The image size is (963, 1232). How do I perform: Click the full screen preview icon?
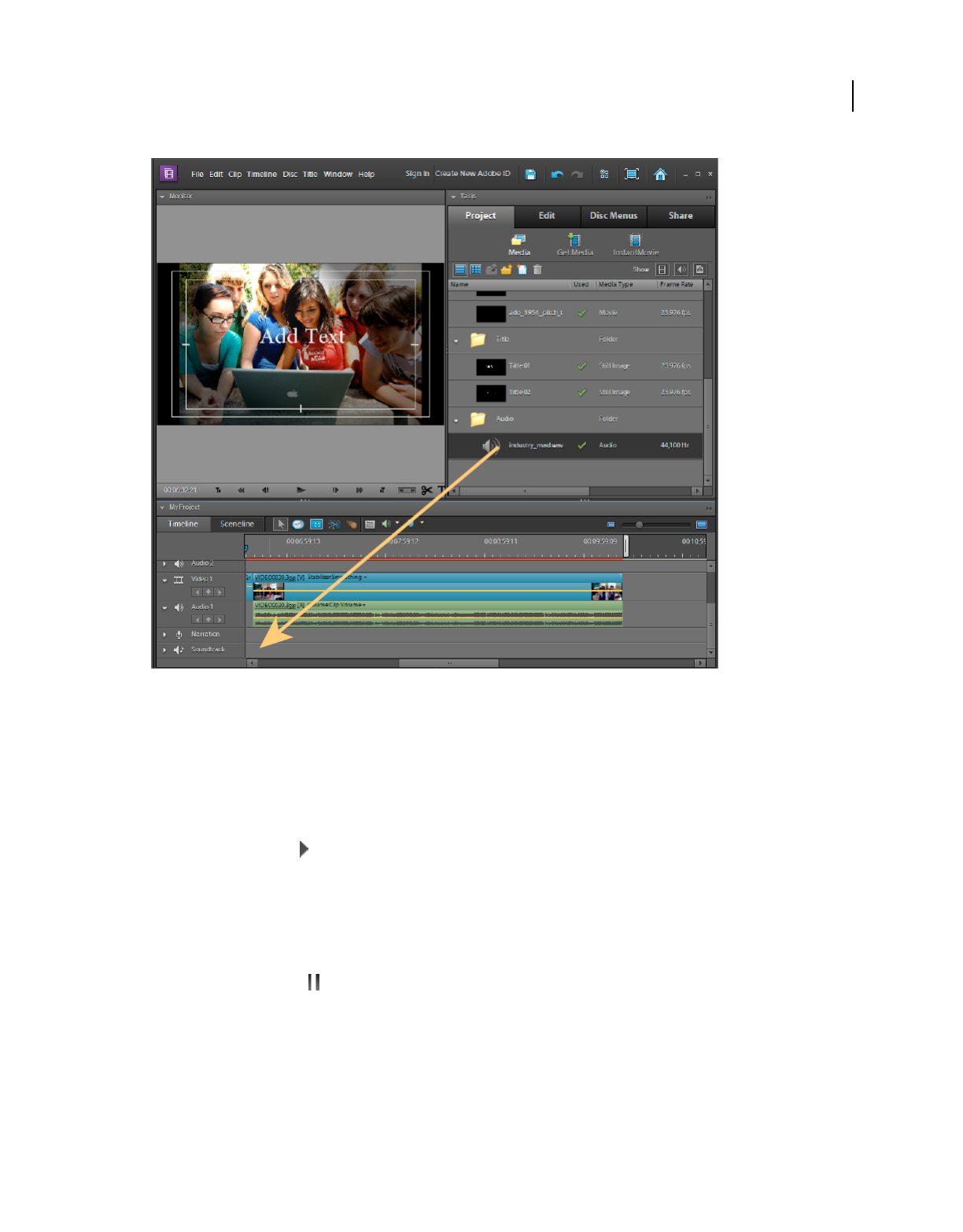point(632,174)
